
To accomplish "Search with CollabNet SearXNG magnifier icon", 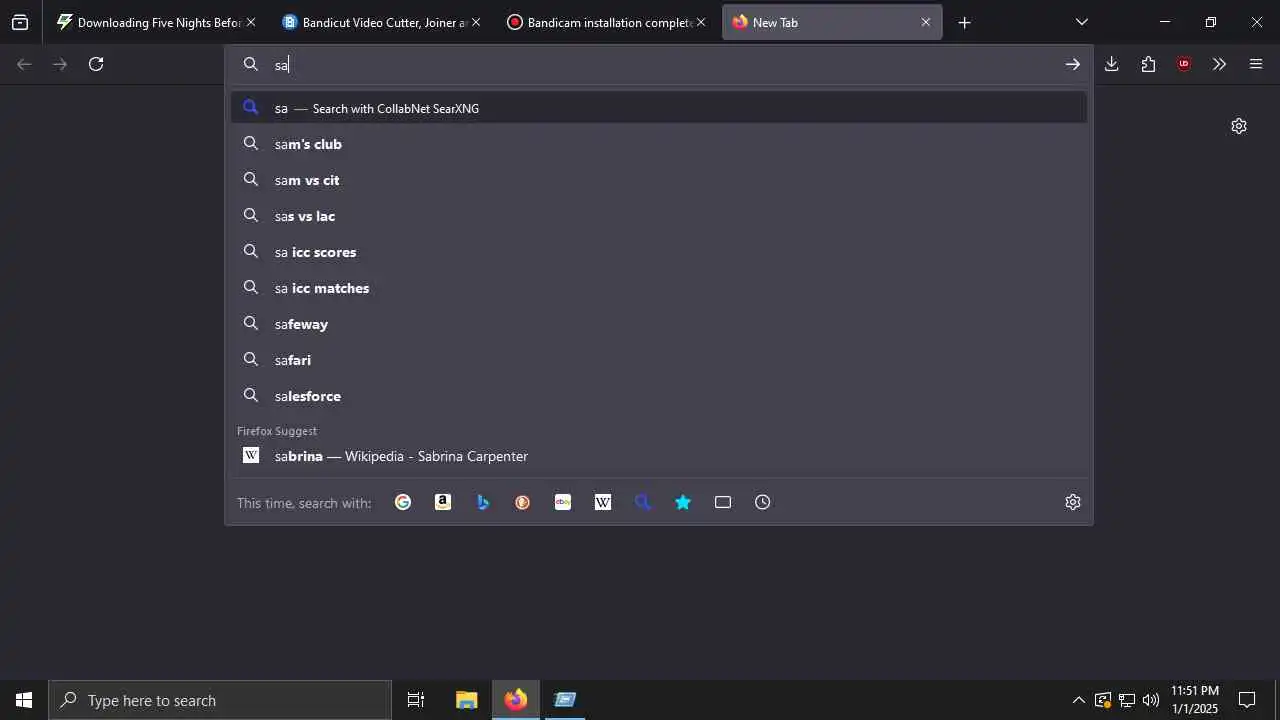I will (x=643, y=502).
